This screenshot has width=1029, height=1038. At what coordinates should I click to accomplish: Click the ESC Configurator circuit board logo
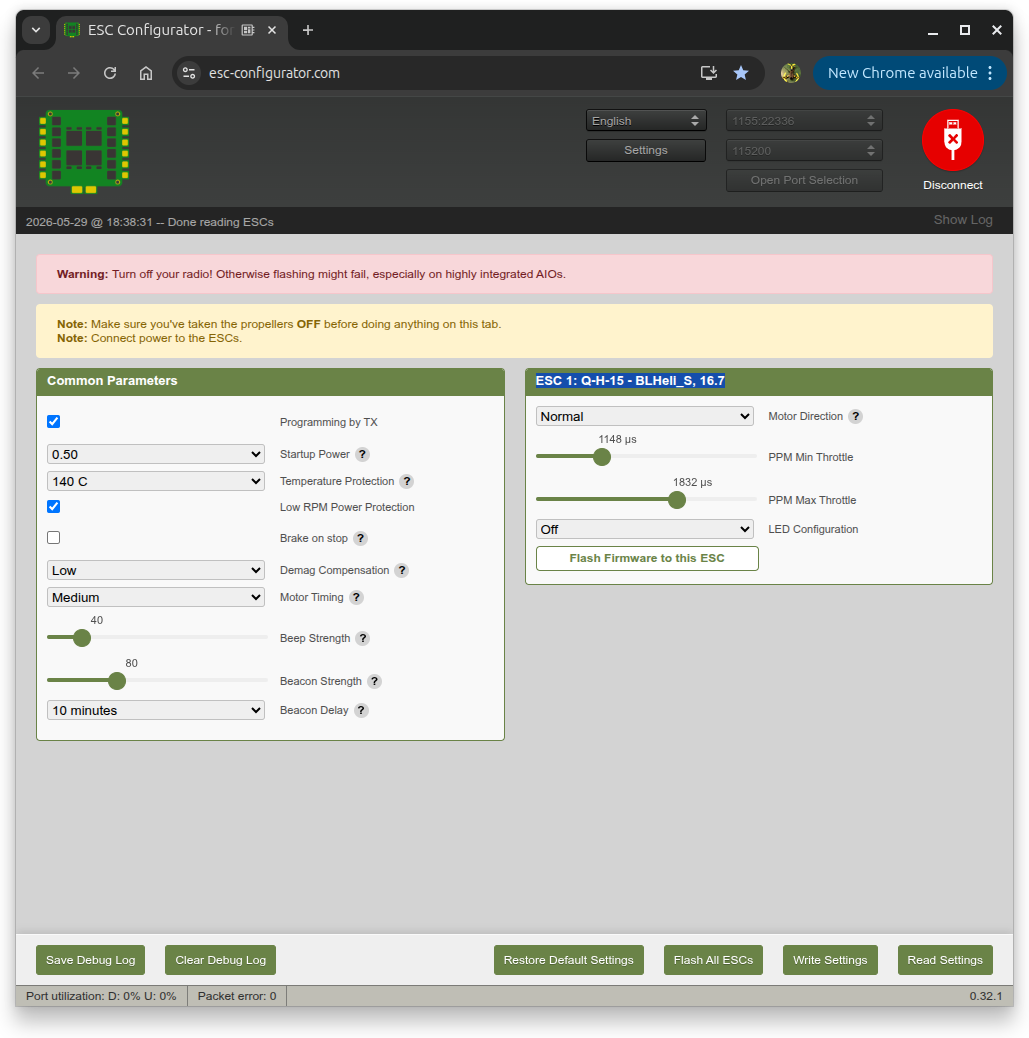pyautogui.click(x=84, y=152)
